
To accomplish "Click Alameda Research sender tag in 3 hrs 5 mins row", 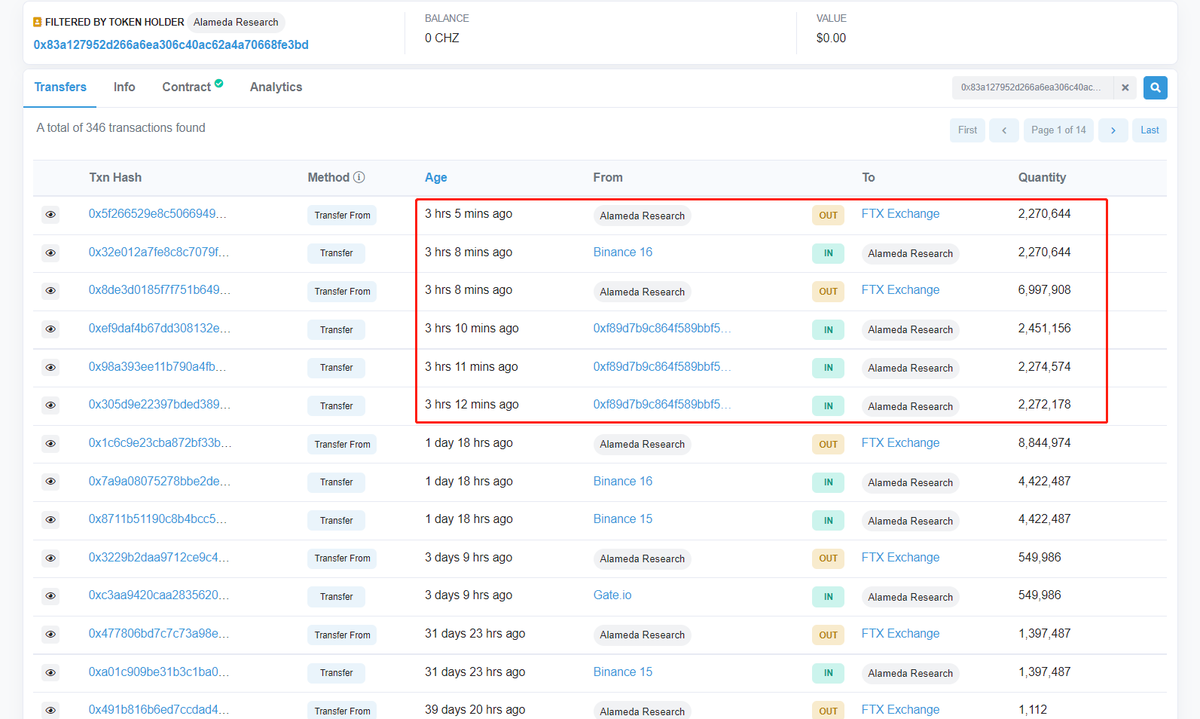I will (x=642, y=215).
